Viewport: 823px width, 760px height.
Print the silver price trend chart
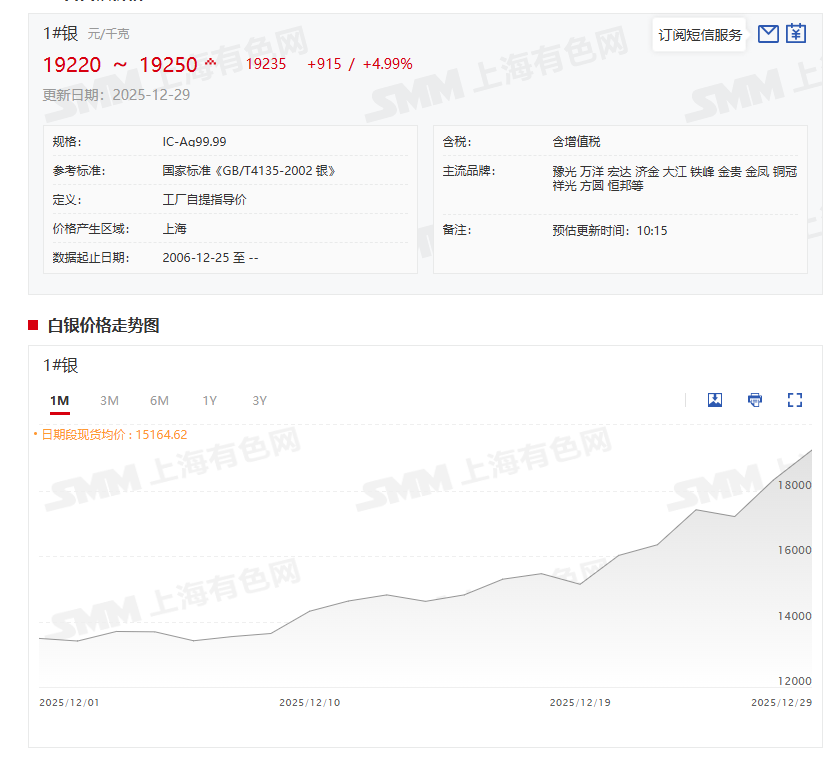coord(755,400)
